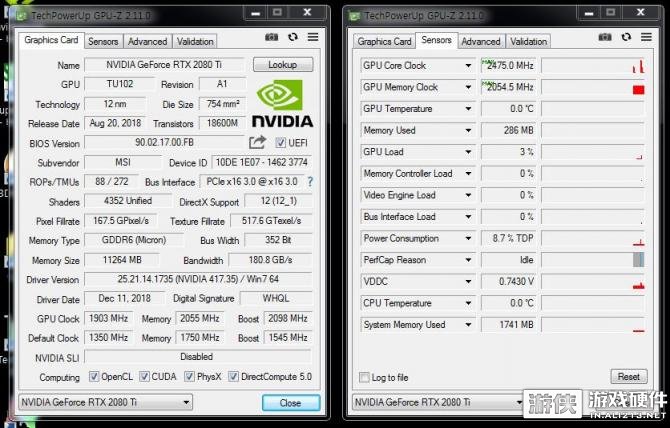The width and height of the screenshot is (670, 428).
Task: Expand the GPU Core Clock sensor dropdown
Action: point(468,66)
